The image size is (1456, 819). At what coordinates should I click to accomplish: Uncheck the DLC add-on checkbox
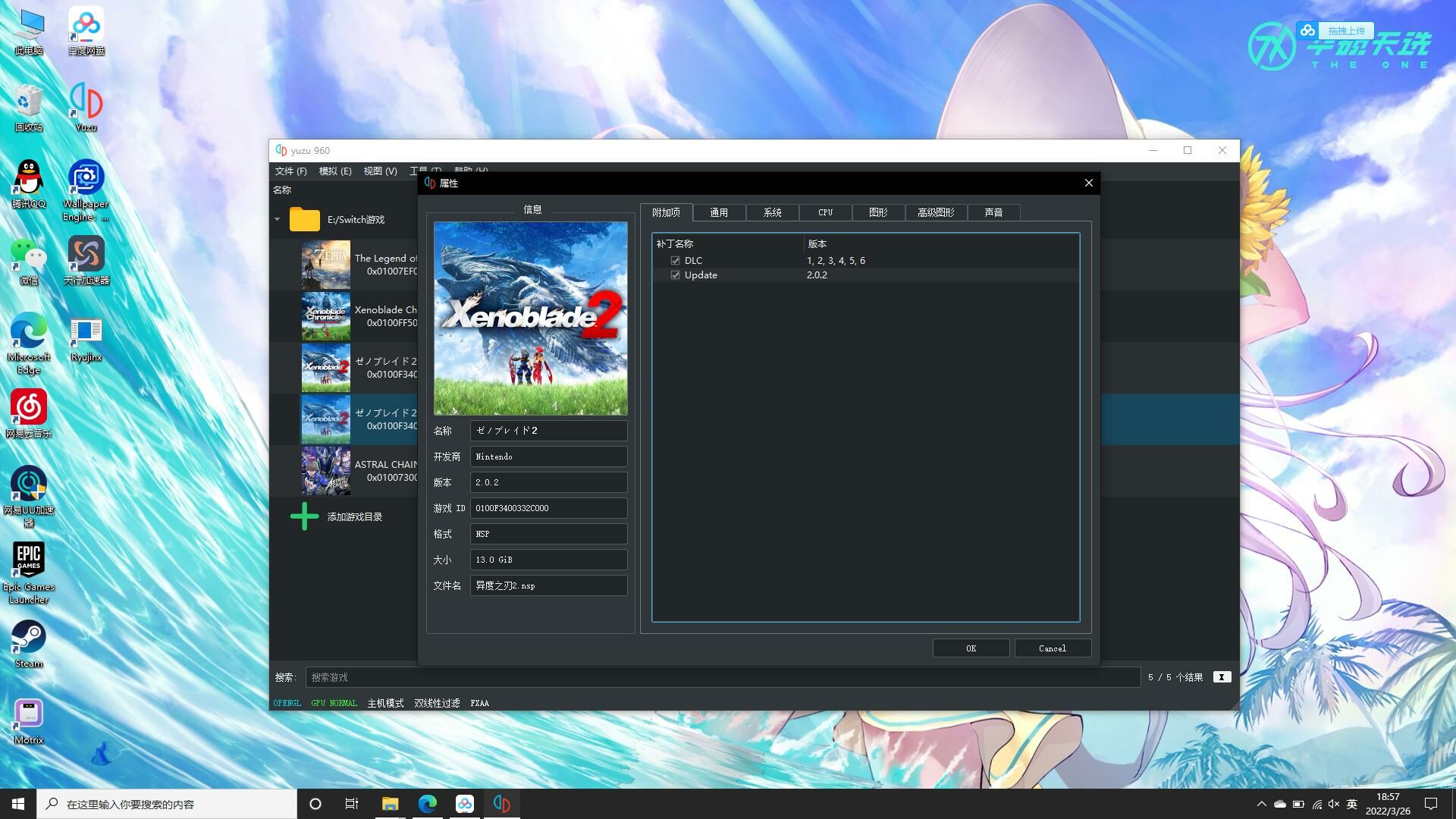[x=675, y=260]
